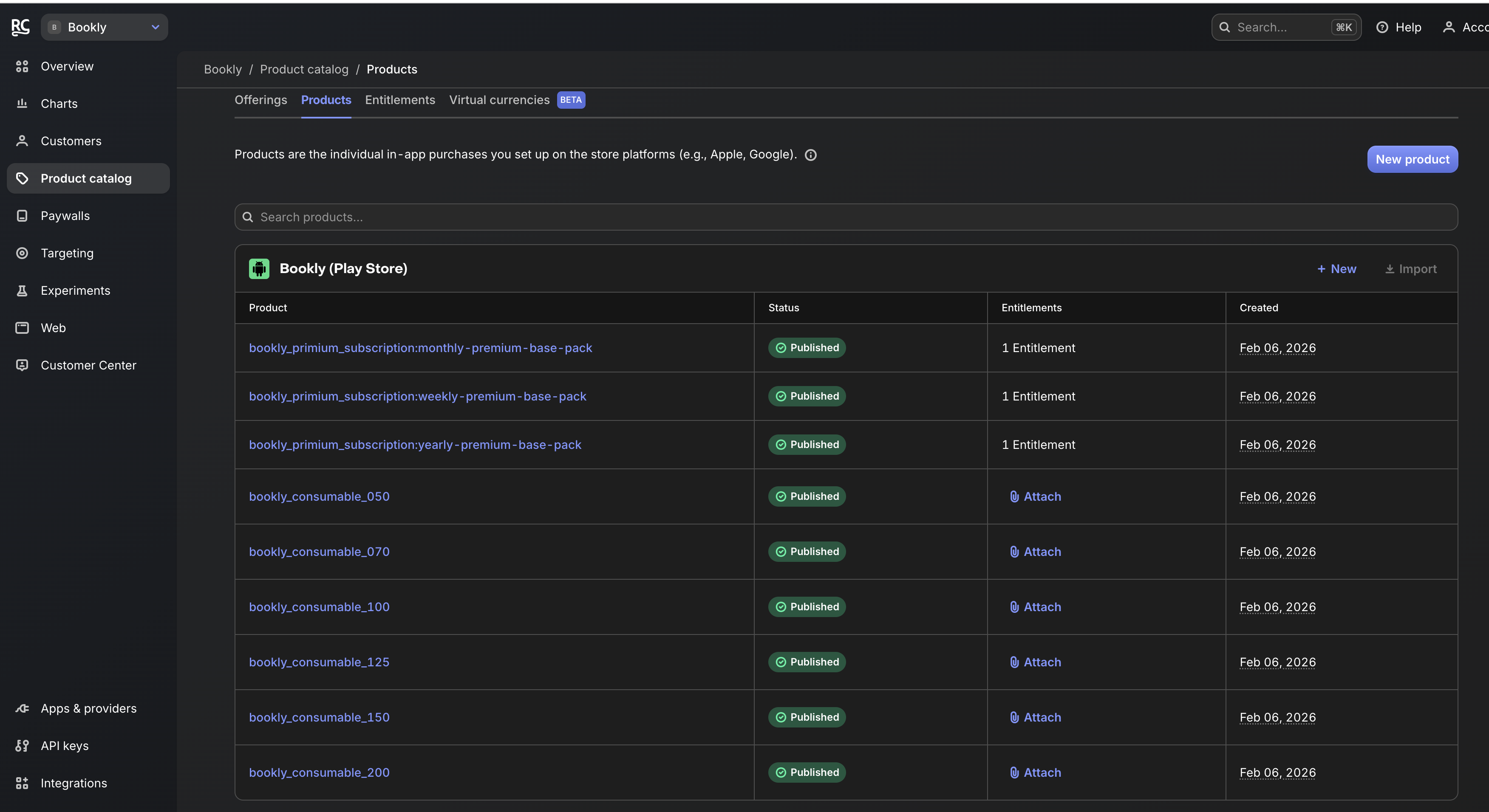Screen dimensions: 1489x812
Task: Attach an entitlement to bookly_consumable_100
Action: [x=1035, y=607]
